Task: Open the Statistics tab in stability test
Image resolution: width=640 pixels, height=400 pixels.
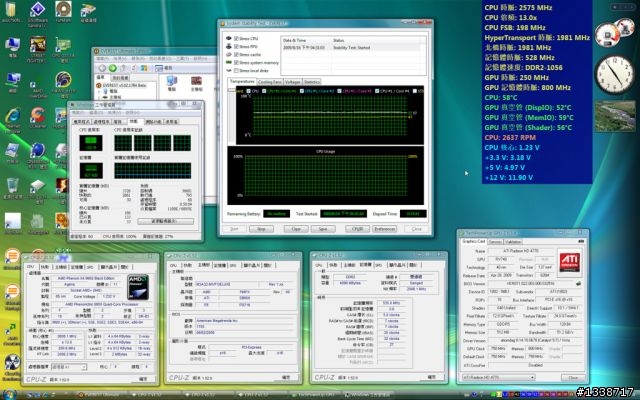Action: point(312,81)
